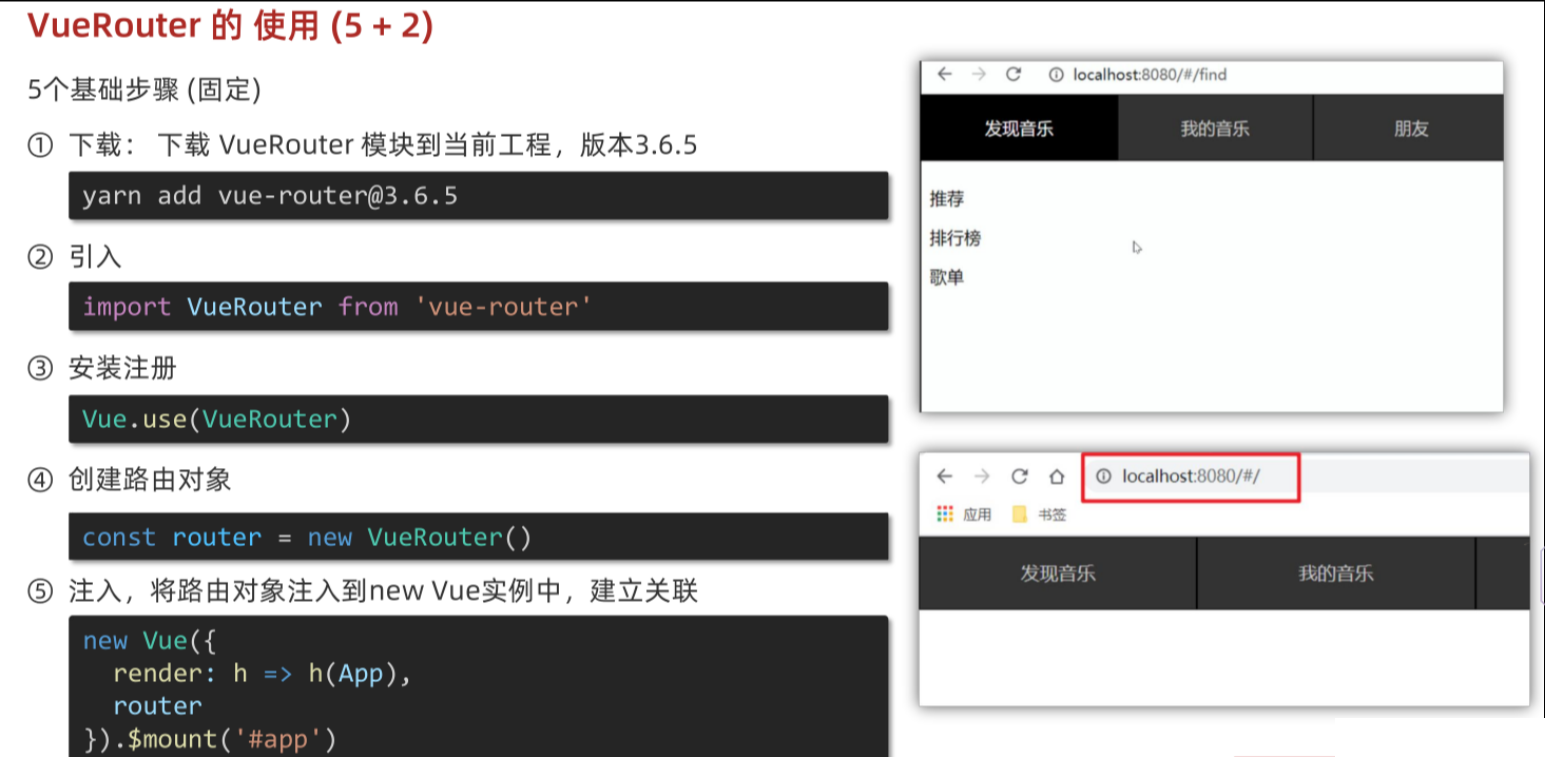Open the 发现音乐 tab in upper browser

[x=1019, y=128]
